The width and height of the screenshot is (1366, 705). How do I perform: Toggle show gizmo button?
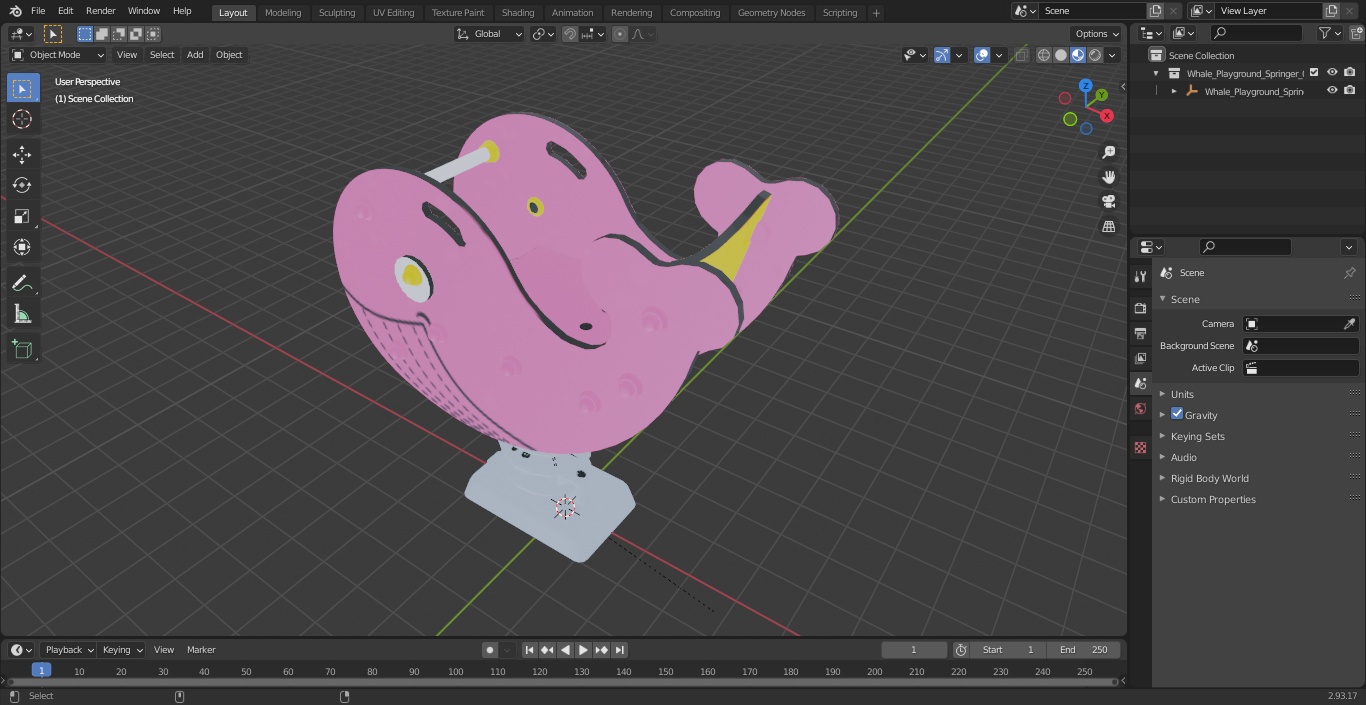[942, 55]
